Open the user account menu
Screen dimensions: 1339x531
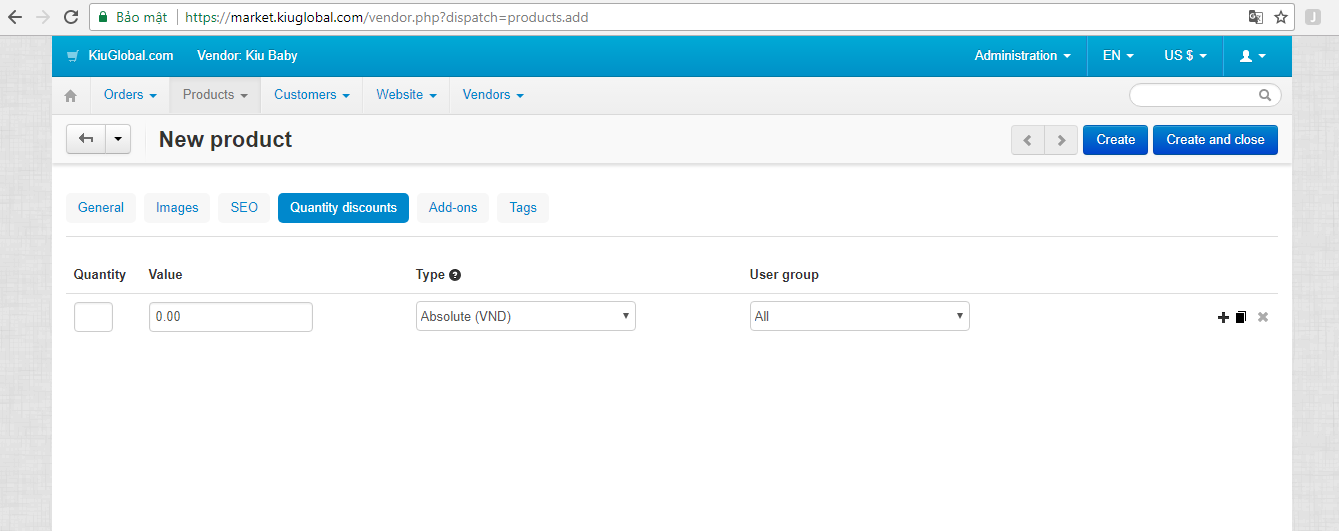pos(1253,56)
